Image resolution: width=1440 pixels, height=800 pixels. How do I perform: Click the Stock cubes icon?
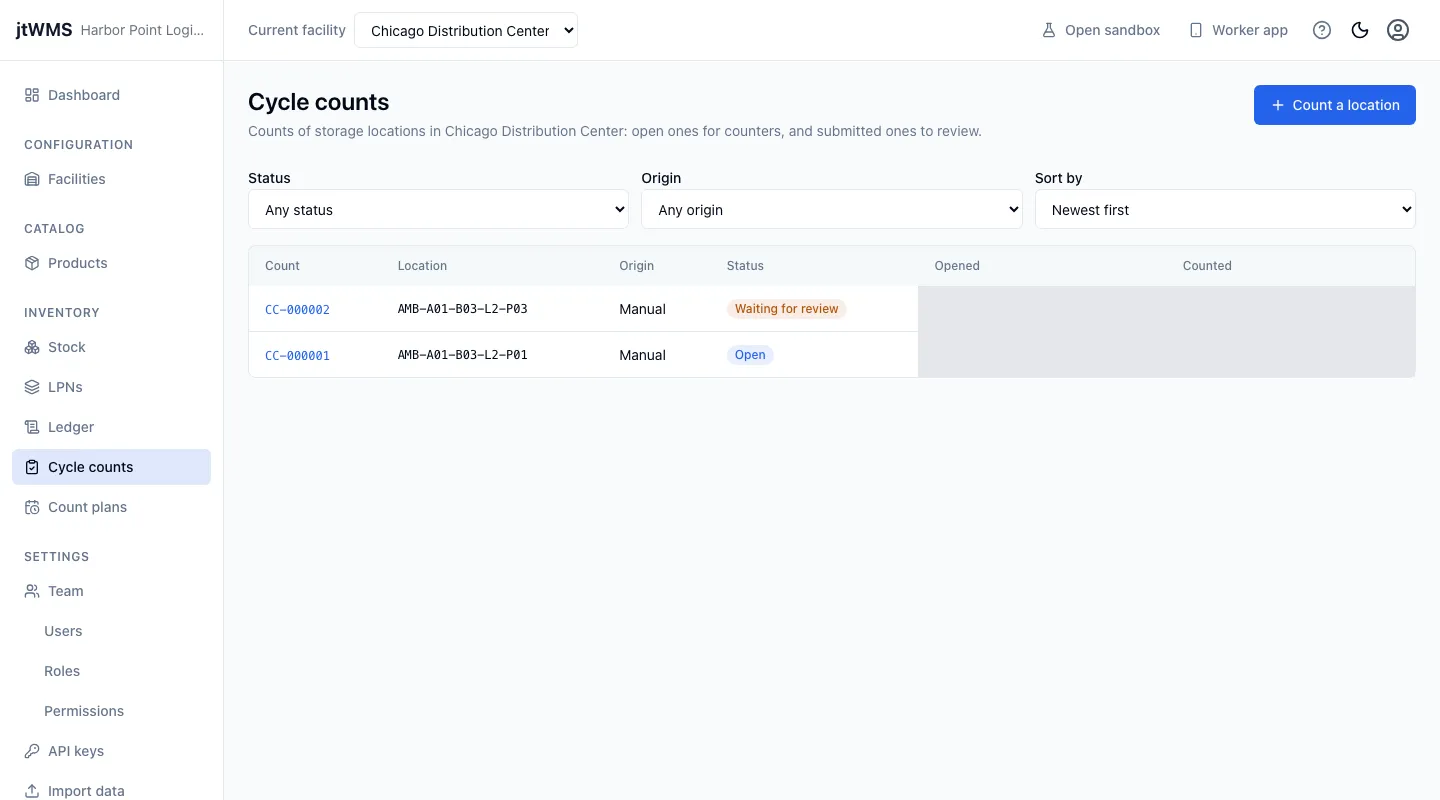[x=32, y=347]
